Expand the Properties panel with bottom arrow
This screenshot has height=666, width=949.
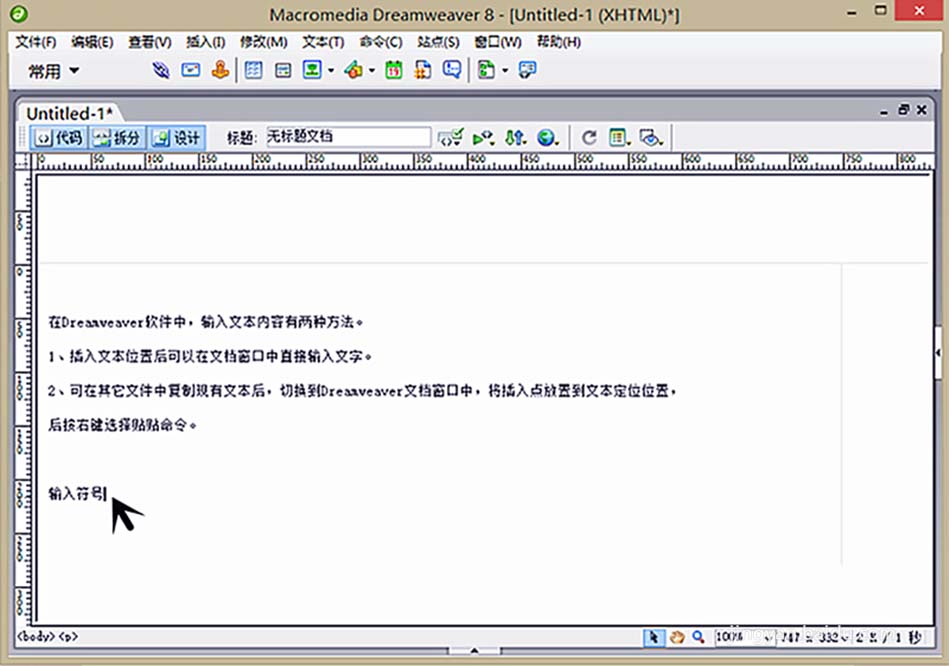point(474,650)
